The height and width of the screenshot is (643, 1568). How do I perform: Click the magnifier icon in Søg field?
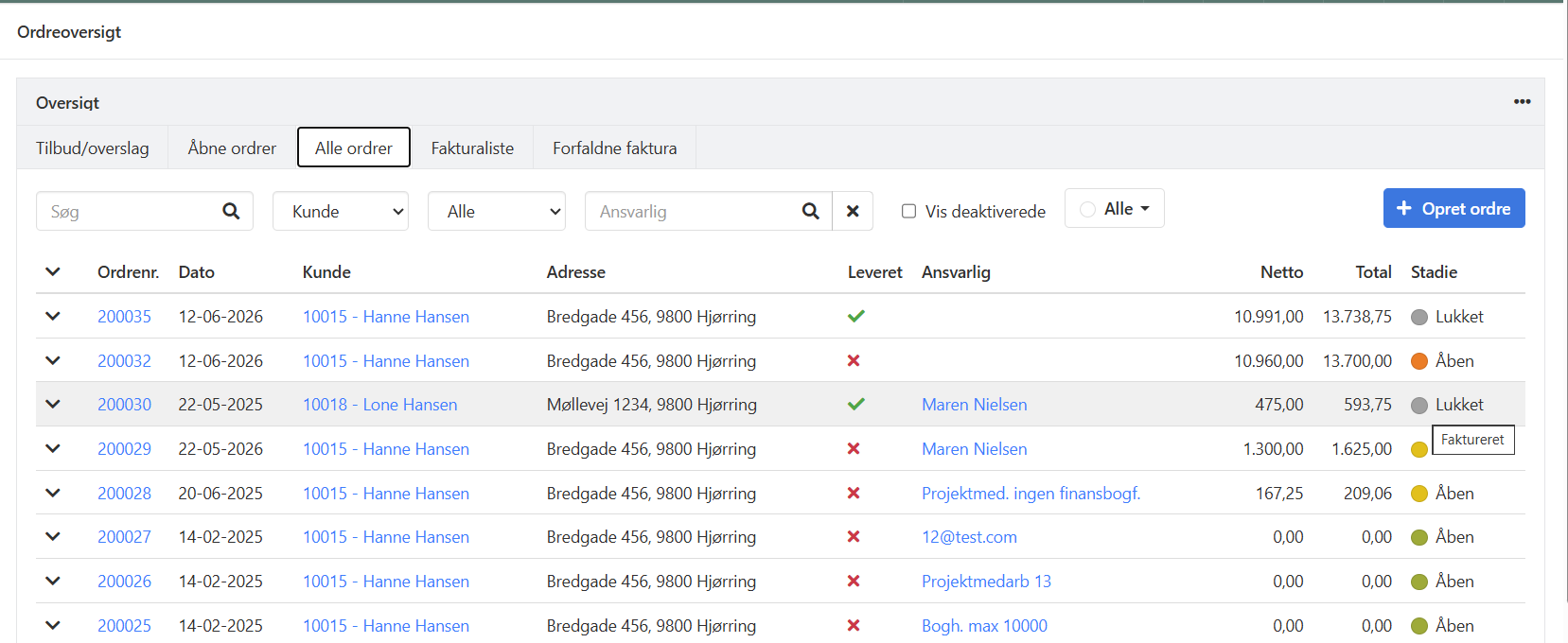[231, 211]
